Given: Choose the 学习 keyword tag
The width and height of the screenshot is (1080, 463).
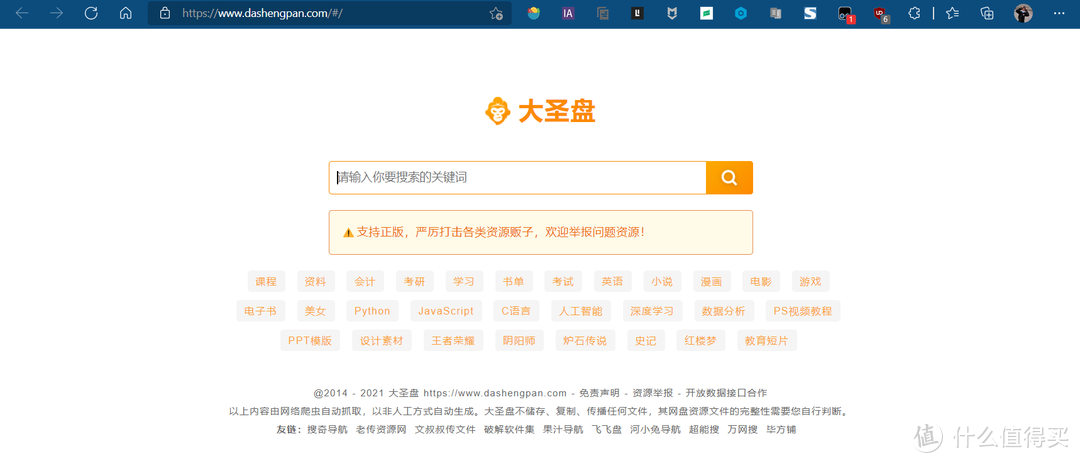Looking at the screenshot, I should [x=464, y=281].
